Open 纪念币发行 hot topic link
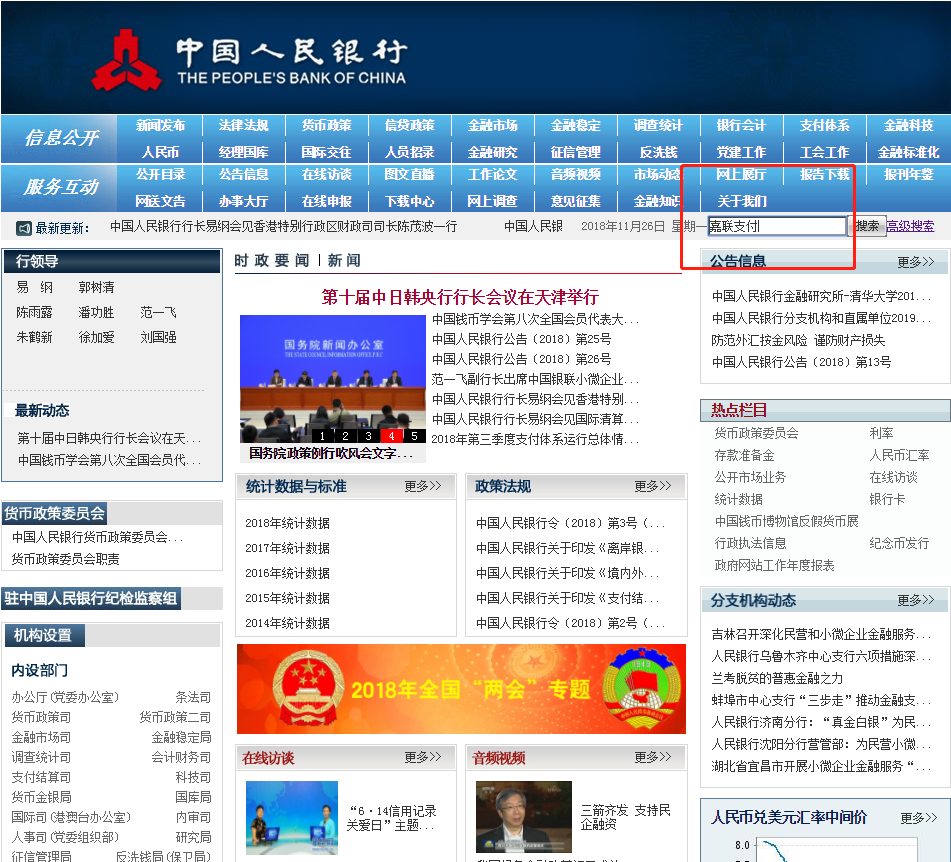The height and width of the screenshot is (862, 951). pos(899,543)
